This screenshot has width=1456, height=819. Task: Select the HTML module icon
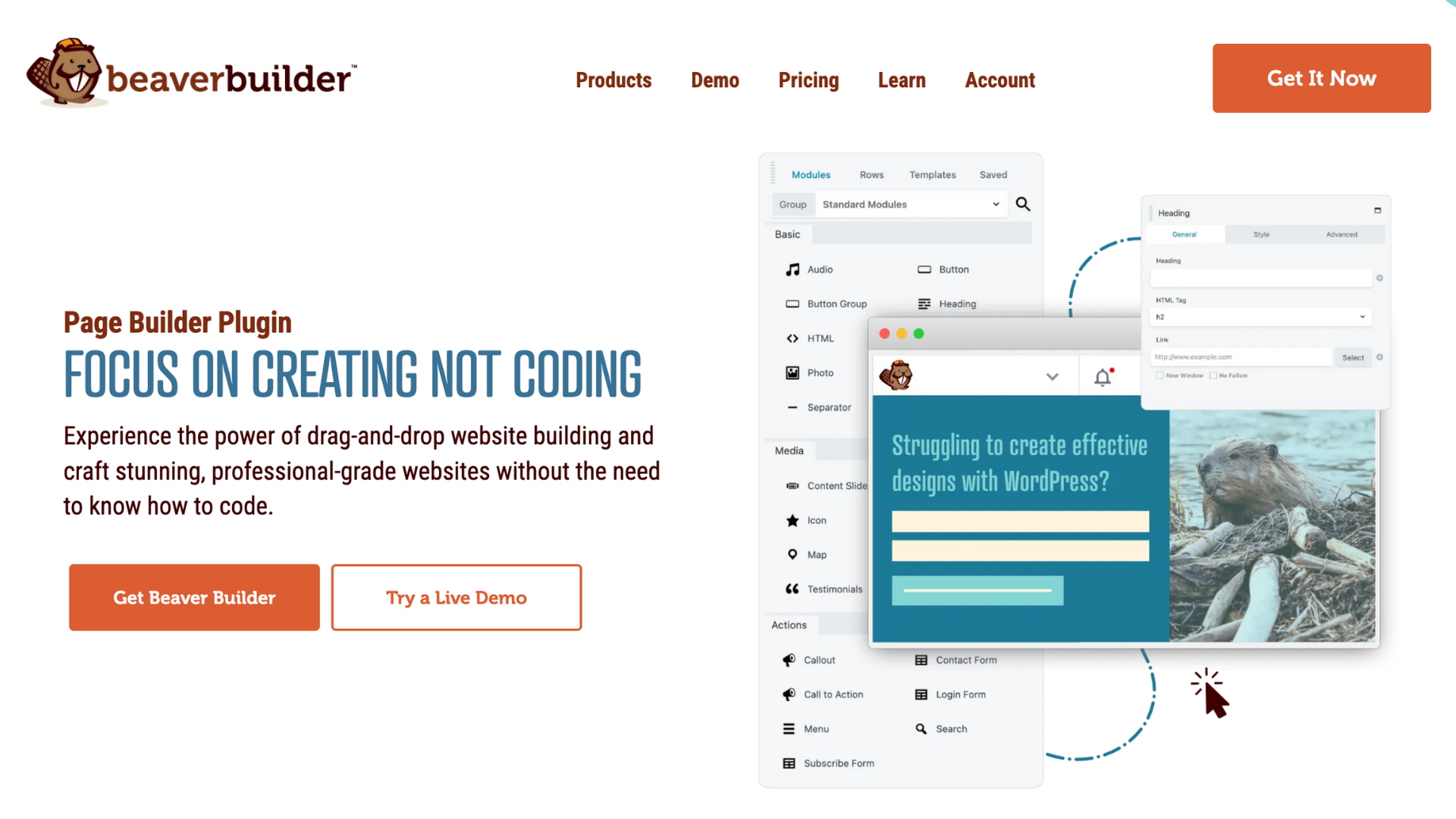pyautogui.click(x=793, y=338)
